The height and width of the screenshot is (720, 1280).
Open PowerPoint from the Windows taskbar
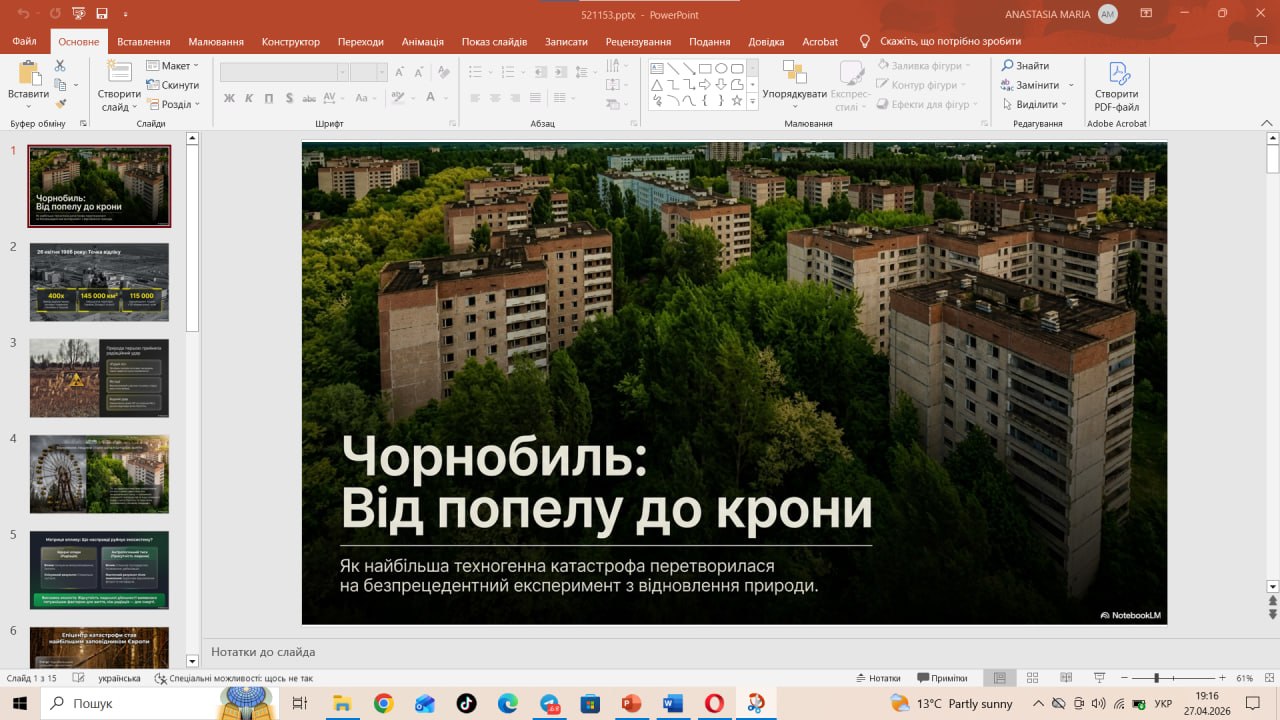point(631,704)
